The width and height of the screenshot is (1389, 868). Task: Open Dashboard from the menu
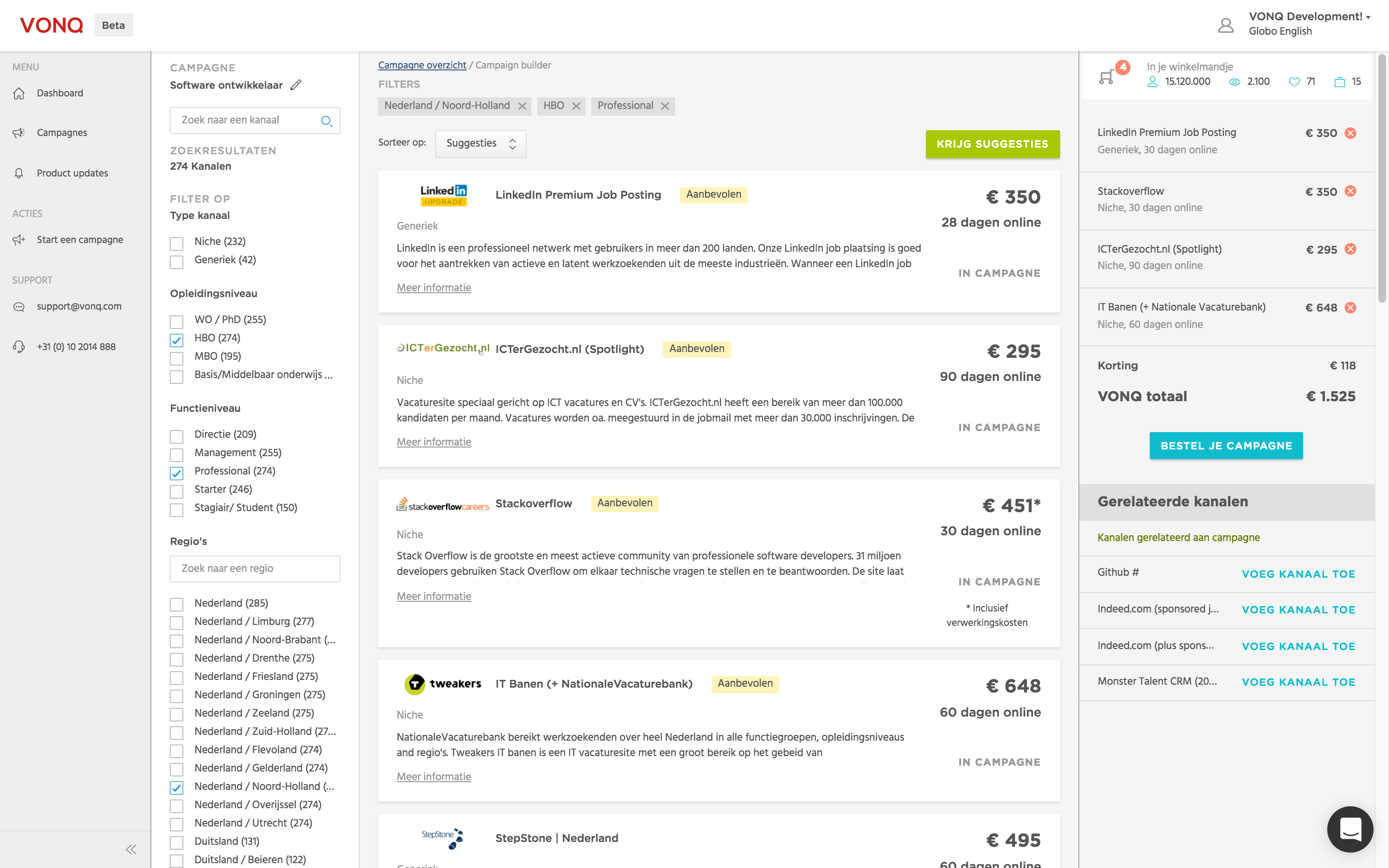60,93
